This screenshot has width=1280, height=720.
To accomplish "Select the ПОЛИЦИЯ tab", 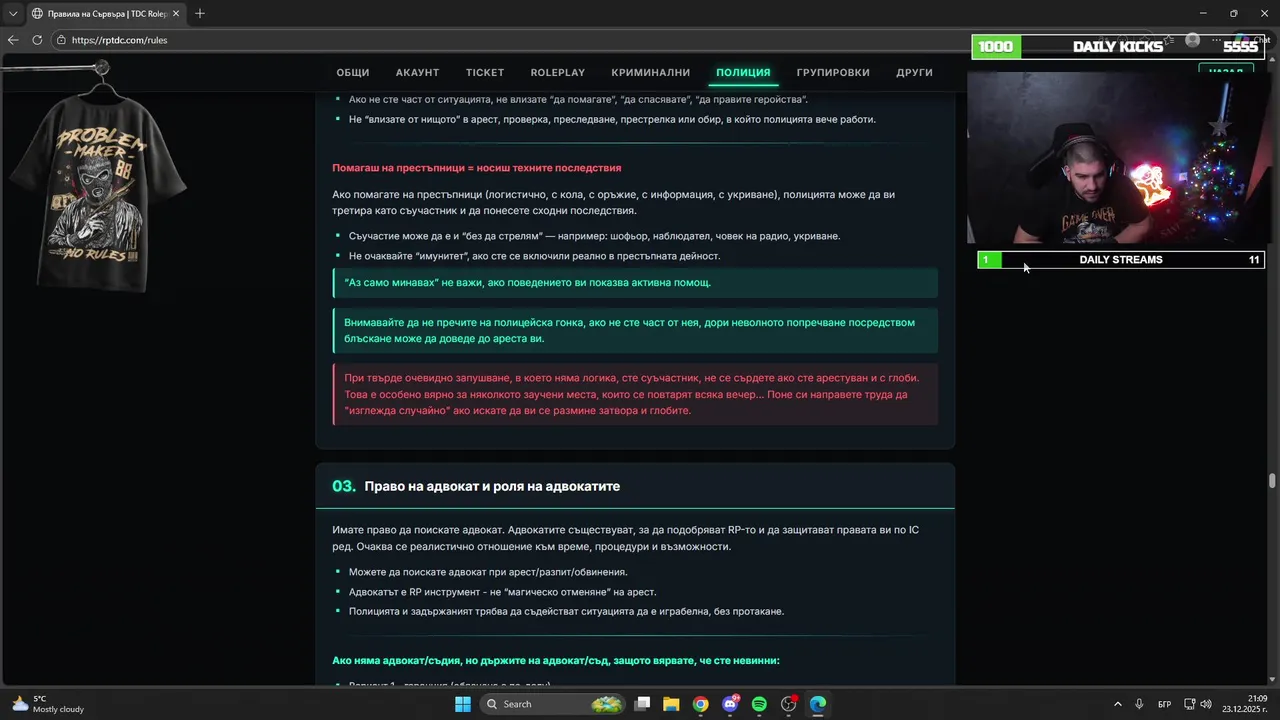I will pos(743,72).
